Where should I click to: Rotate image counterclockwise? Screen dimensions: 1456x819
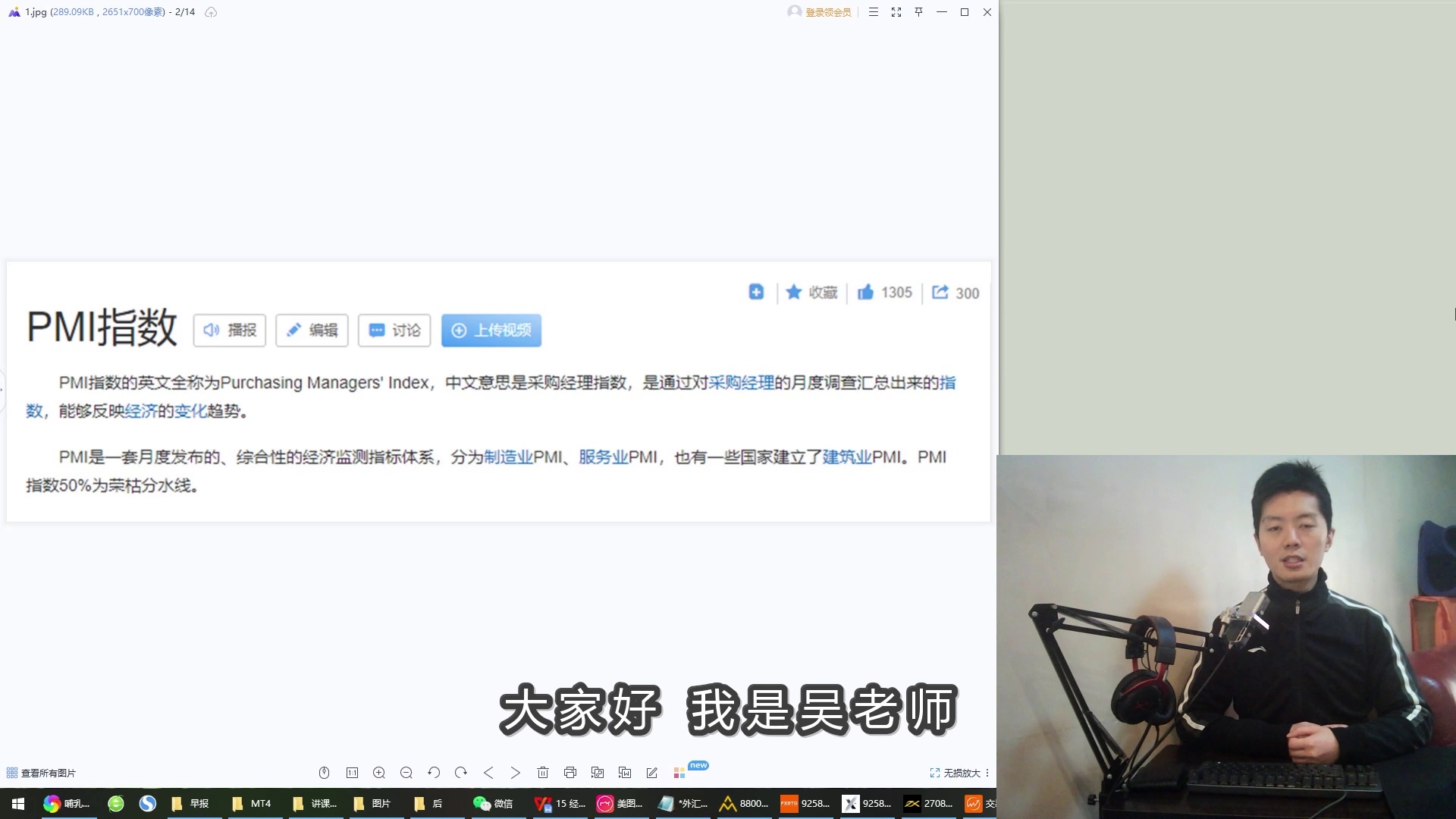(434, 773)
